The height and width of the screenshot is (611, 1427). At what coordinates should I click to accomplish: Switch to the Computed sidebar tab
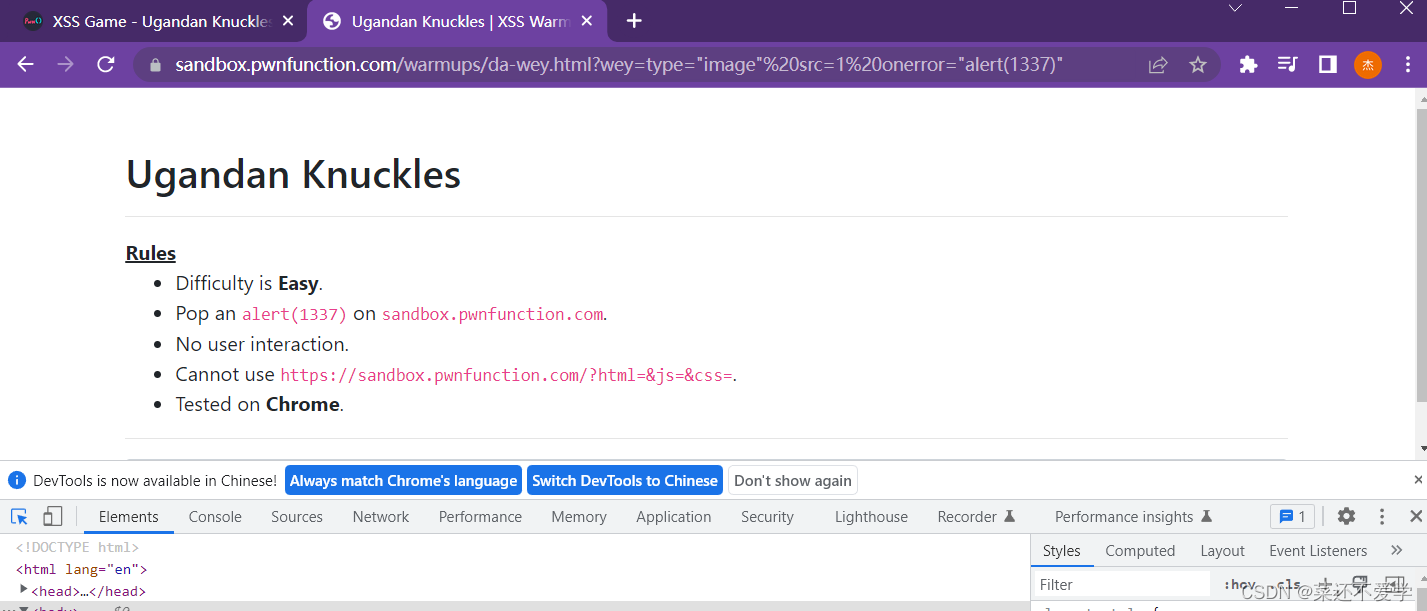(x=1140, y=551)
